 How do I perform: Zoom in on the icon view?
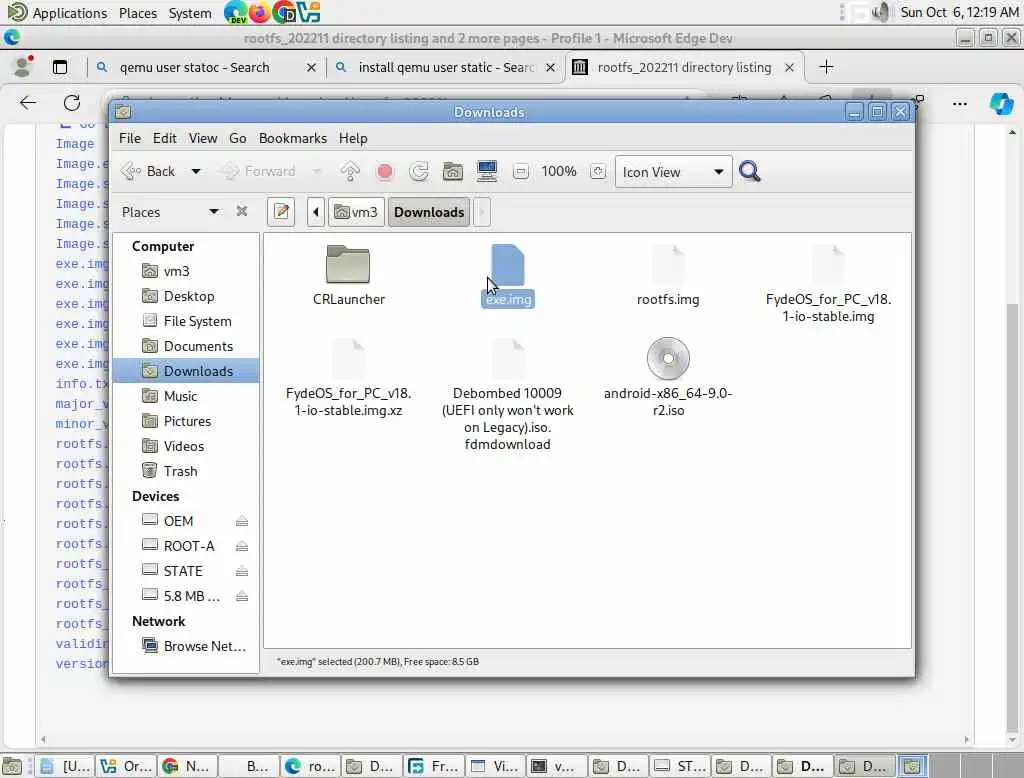click(598, 172)
